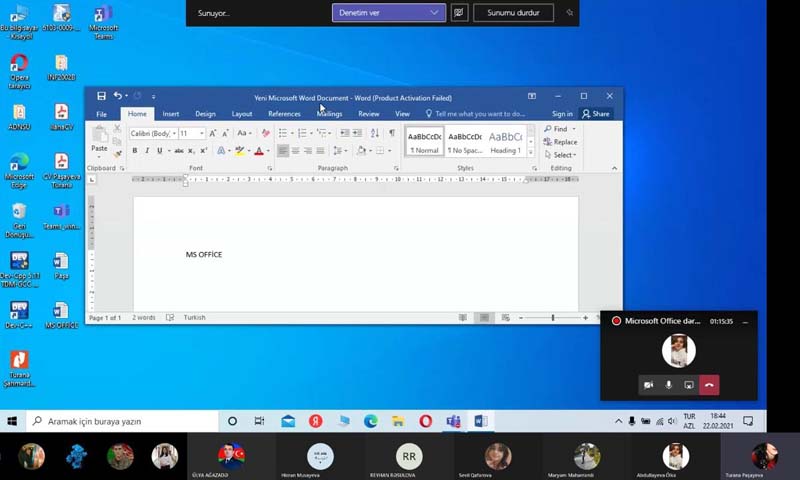Image resolution: width=800 pixels, height=480 pixels.
Task: Adjust the zoom slider in status bar
Action: (x=553, y=318)
